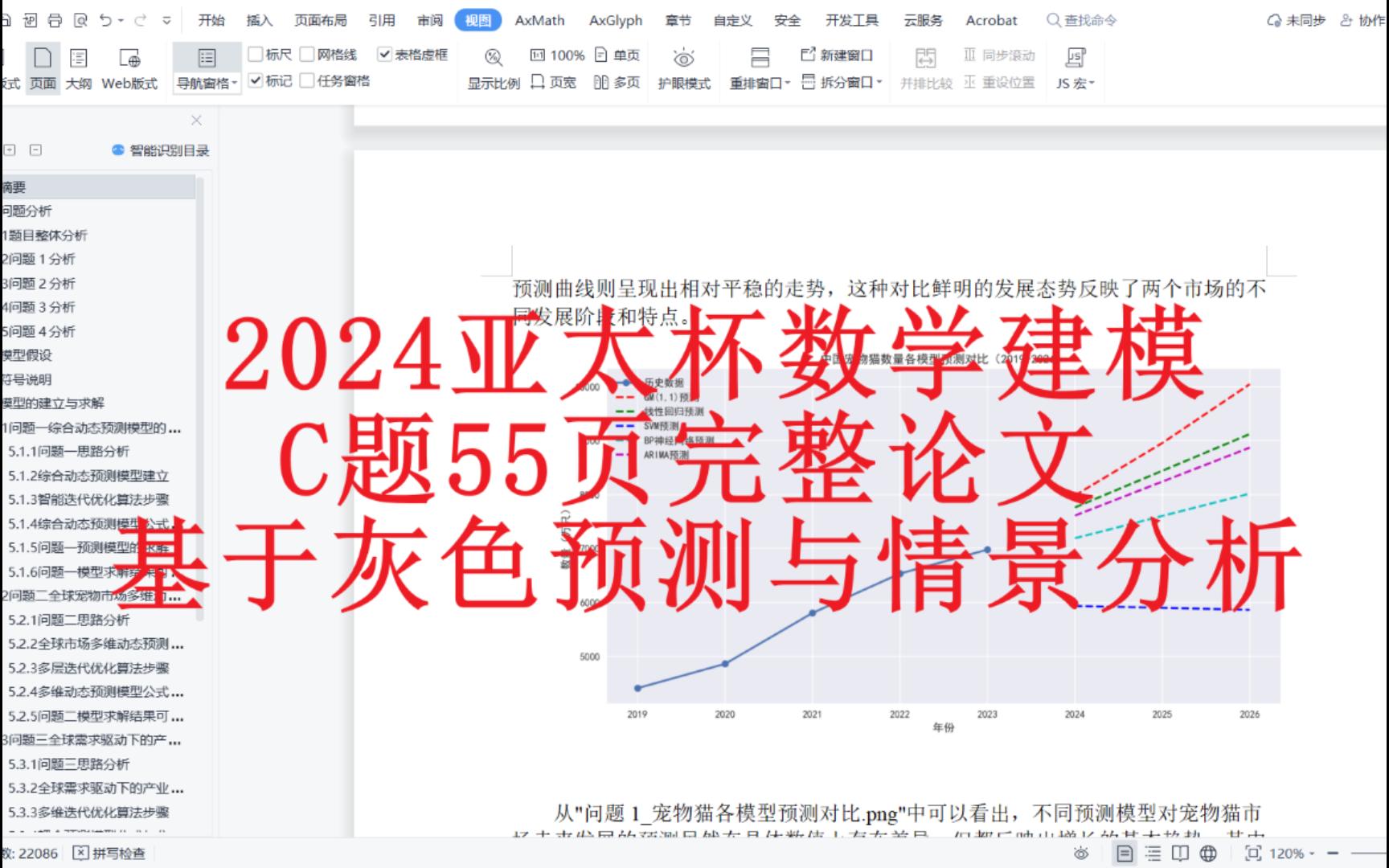
Task: Open the 开发工具 ribbon tab
Action: tap(852, 21)
